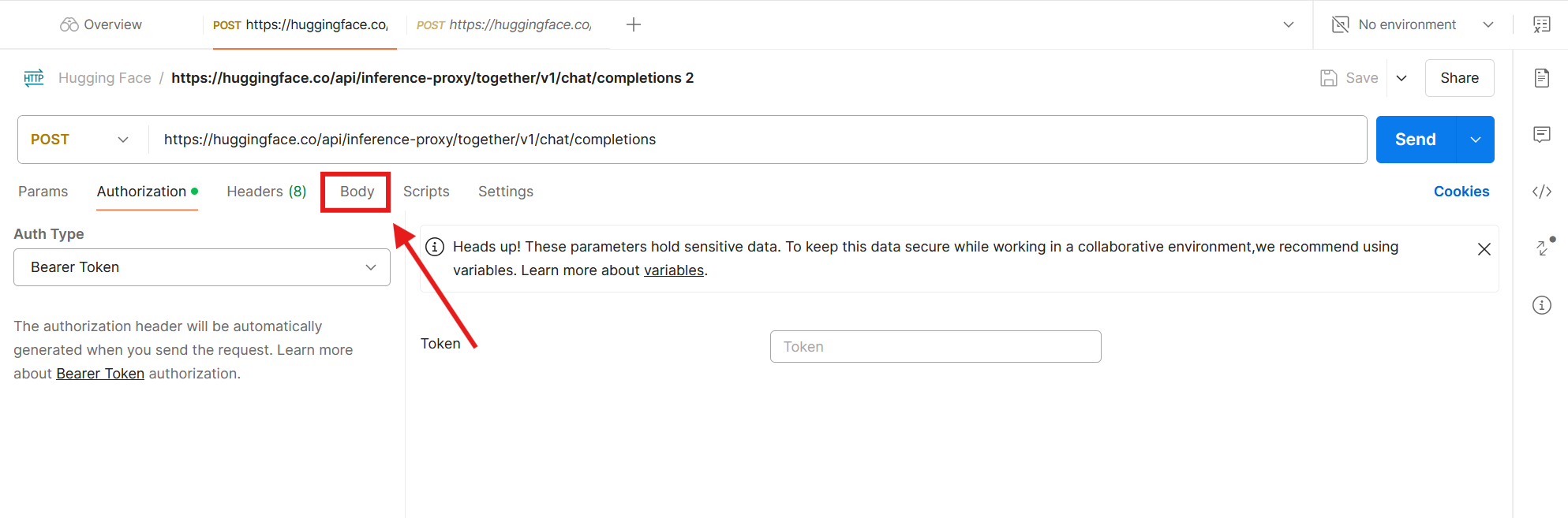This screenshot has height=518, width=1568.
Task: Switch to the Headers (8) tab
Action: (x=266, y=192)
